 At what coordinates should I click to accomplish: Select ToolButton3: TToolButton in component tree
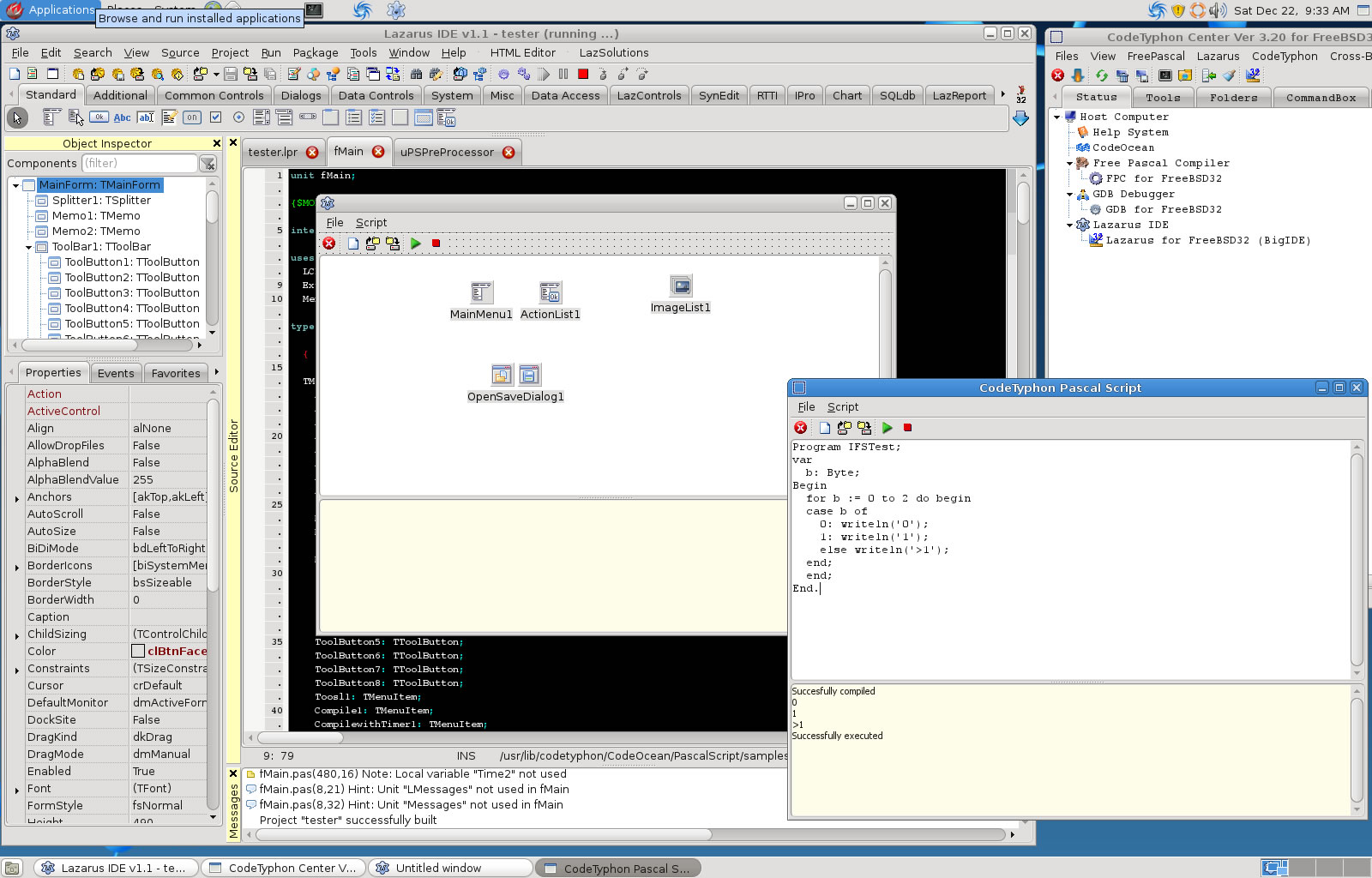click(x=132, y=293)
